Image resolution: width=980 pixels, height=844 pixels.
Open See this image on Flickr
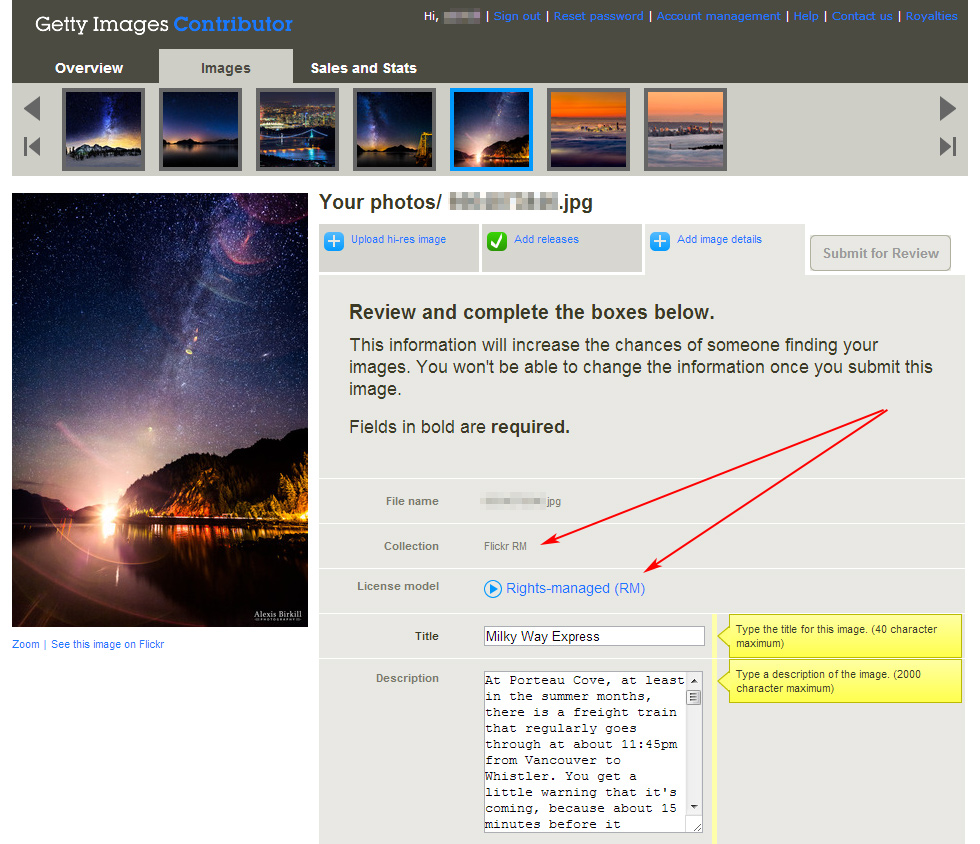[108, 645]
